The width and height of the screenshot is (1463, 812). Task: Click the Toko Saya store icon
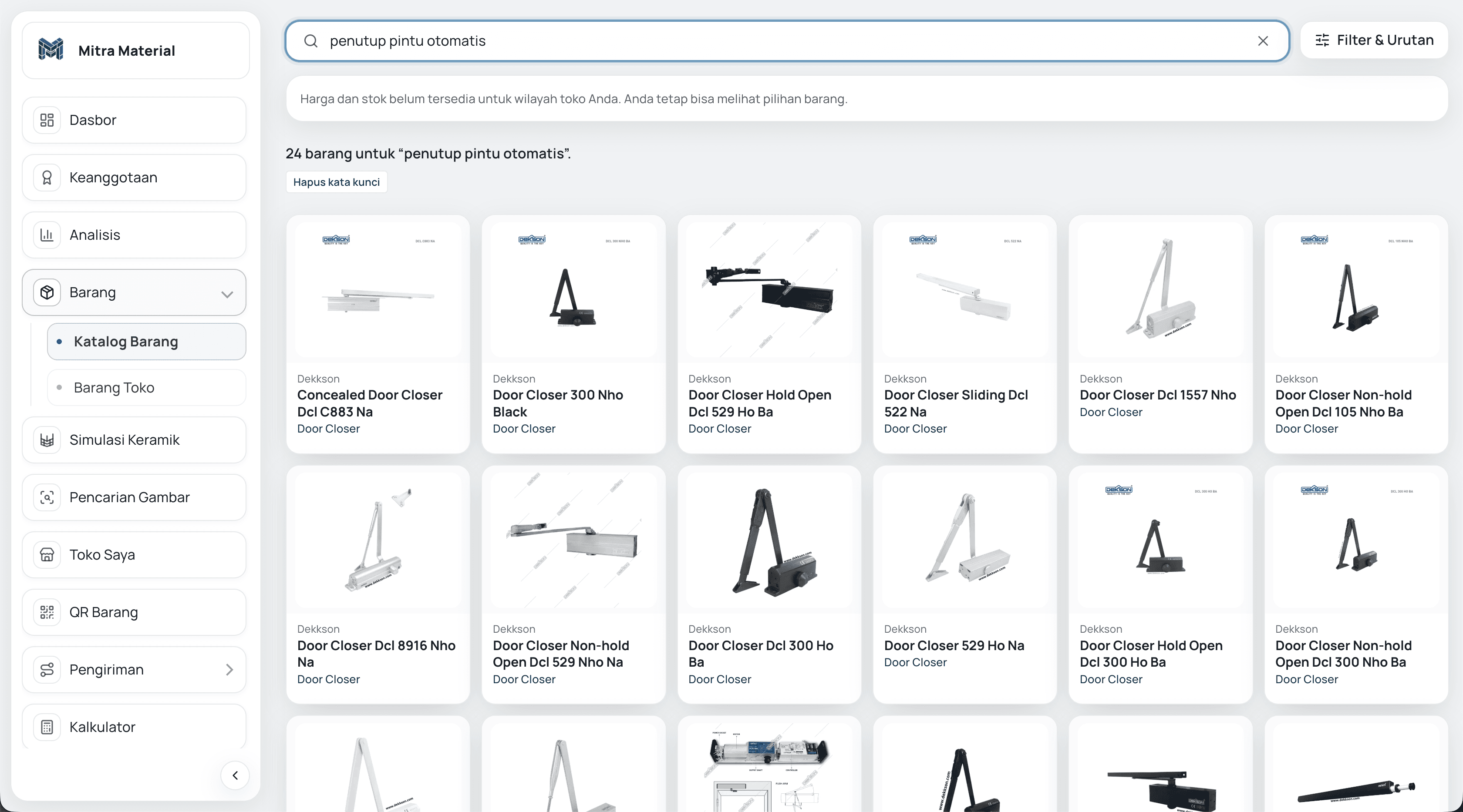(47, 554)
